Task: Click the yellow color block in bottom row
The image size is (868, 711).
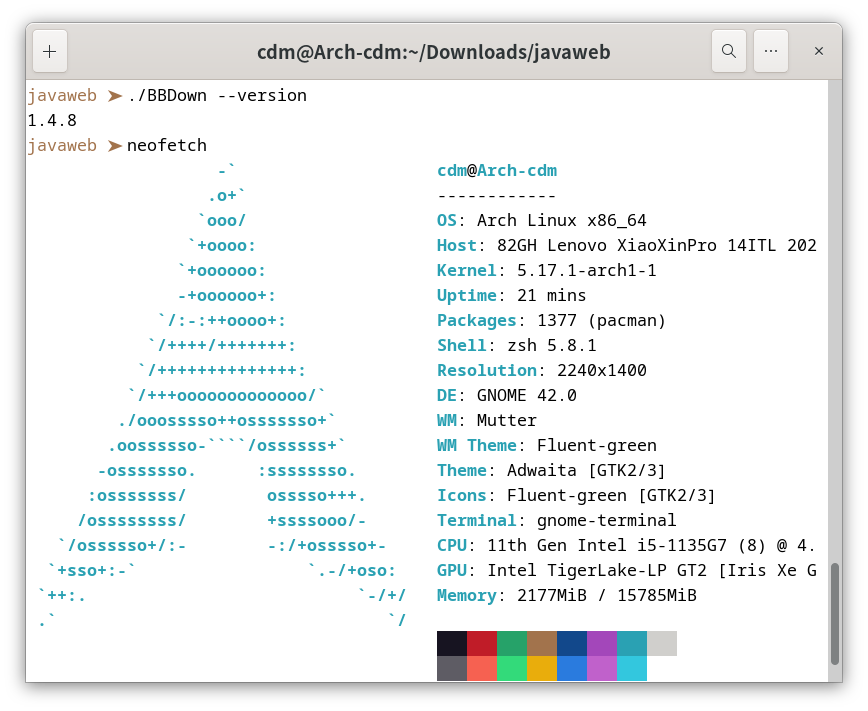Action: 542,668
